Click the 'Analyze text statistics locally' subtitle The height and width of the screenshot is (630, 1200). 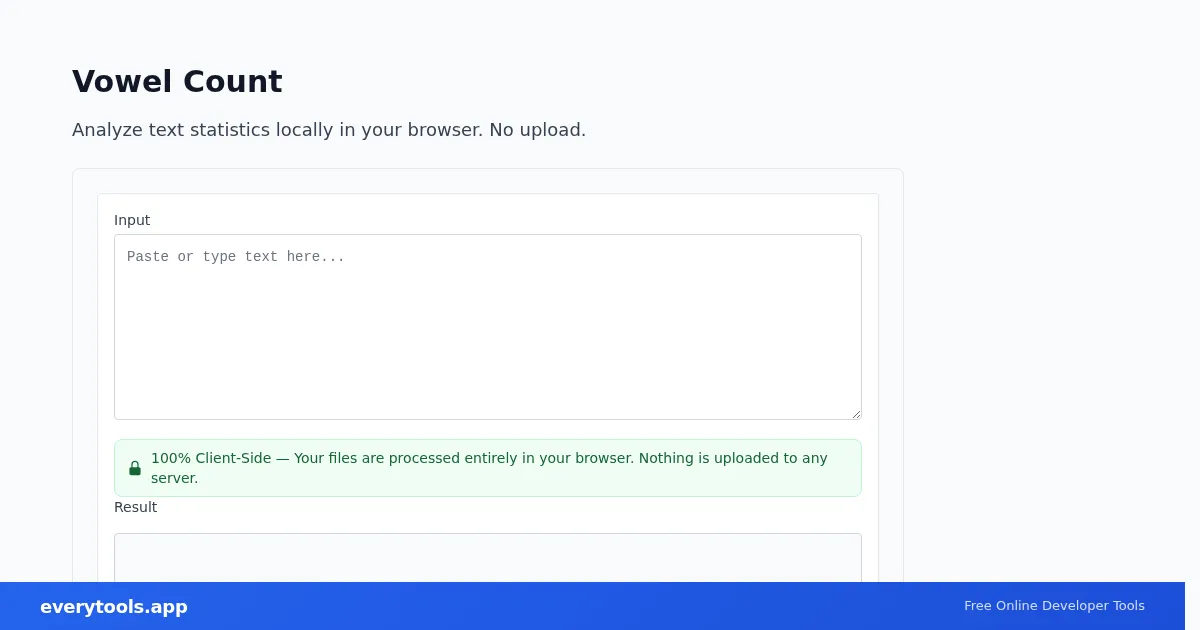coord(329,130)
